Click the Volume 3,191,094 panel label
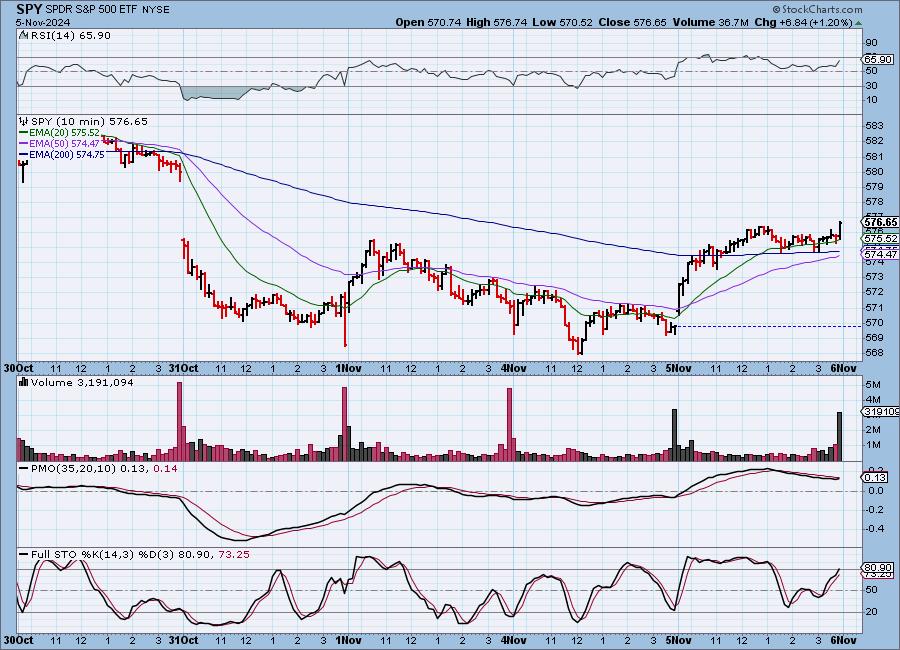The image size is (900, 650). pyautogui.click(x=82, y=382)
